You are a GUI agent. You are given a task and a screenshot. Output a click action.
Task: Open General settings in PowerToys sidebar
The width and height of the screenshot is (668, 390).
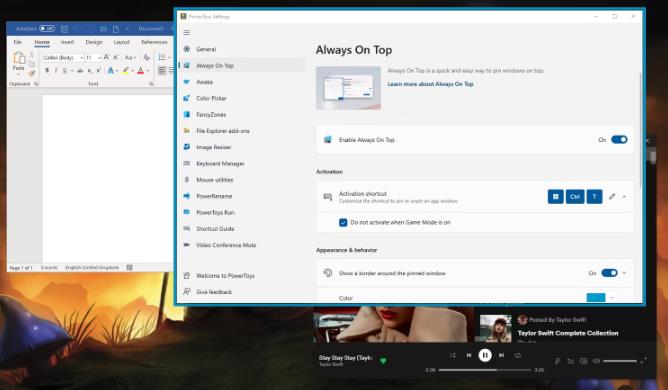(242, 49)
